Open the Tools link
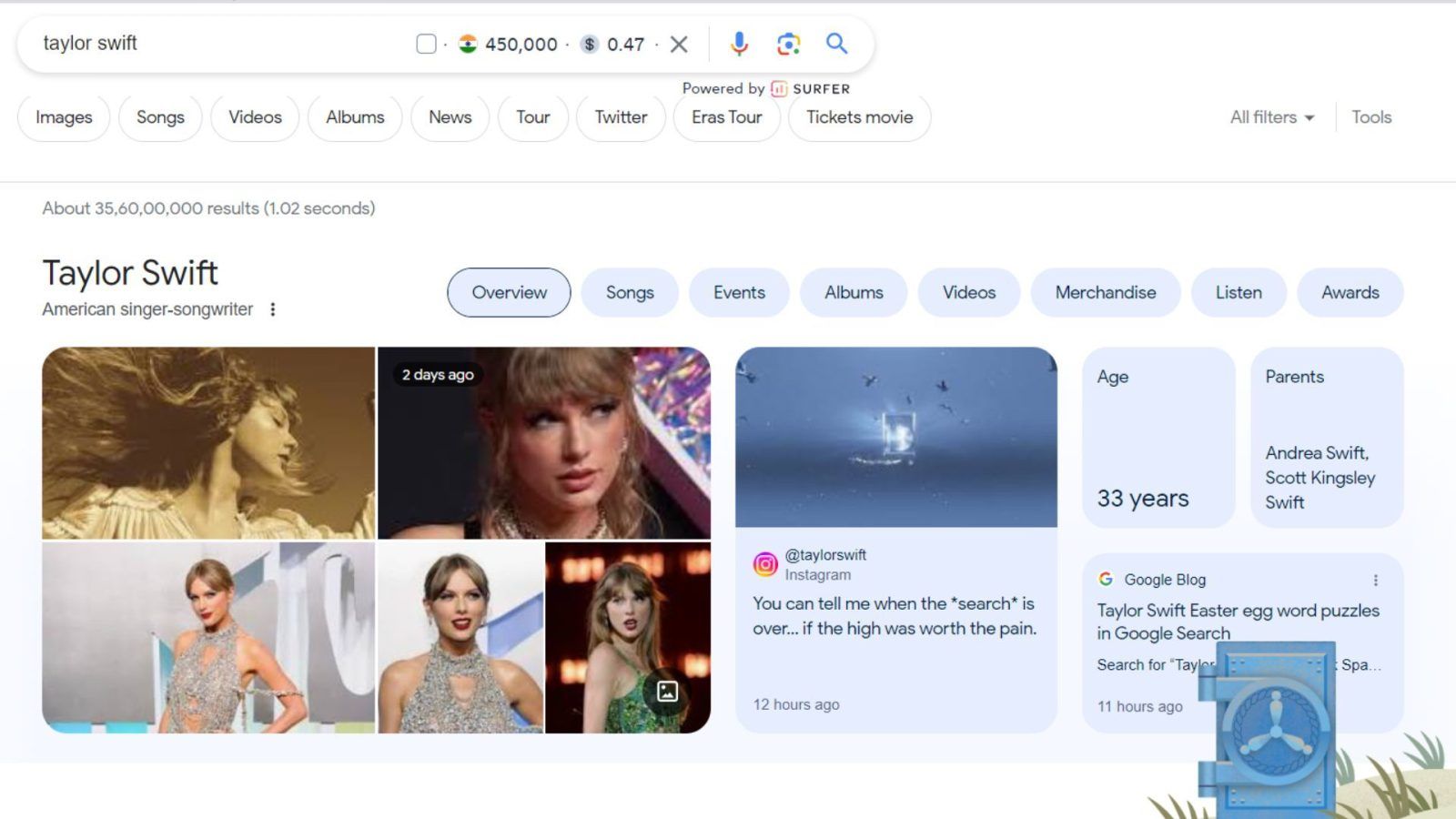1456x819 pixels. [1370, 116]
